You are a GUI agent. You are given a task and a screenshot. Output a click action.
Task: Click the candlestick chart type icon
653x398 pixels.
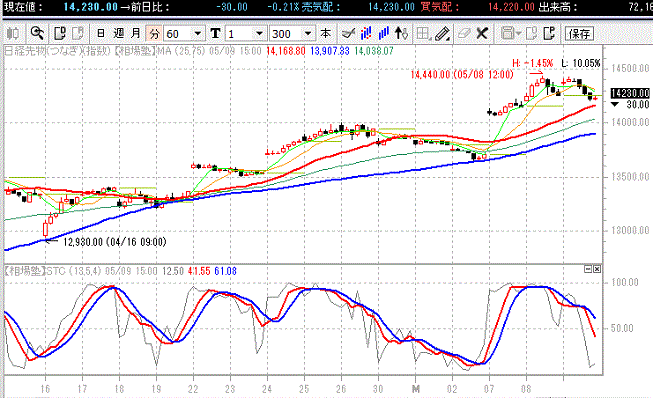pos(13,33)
